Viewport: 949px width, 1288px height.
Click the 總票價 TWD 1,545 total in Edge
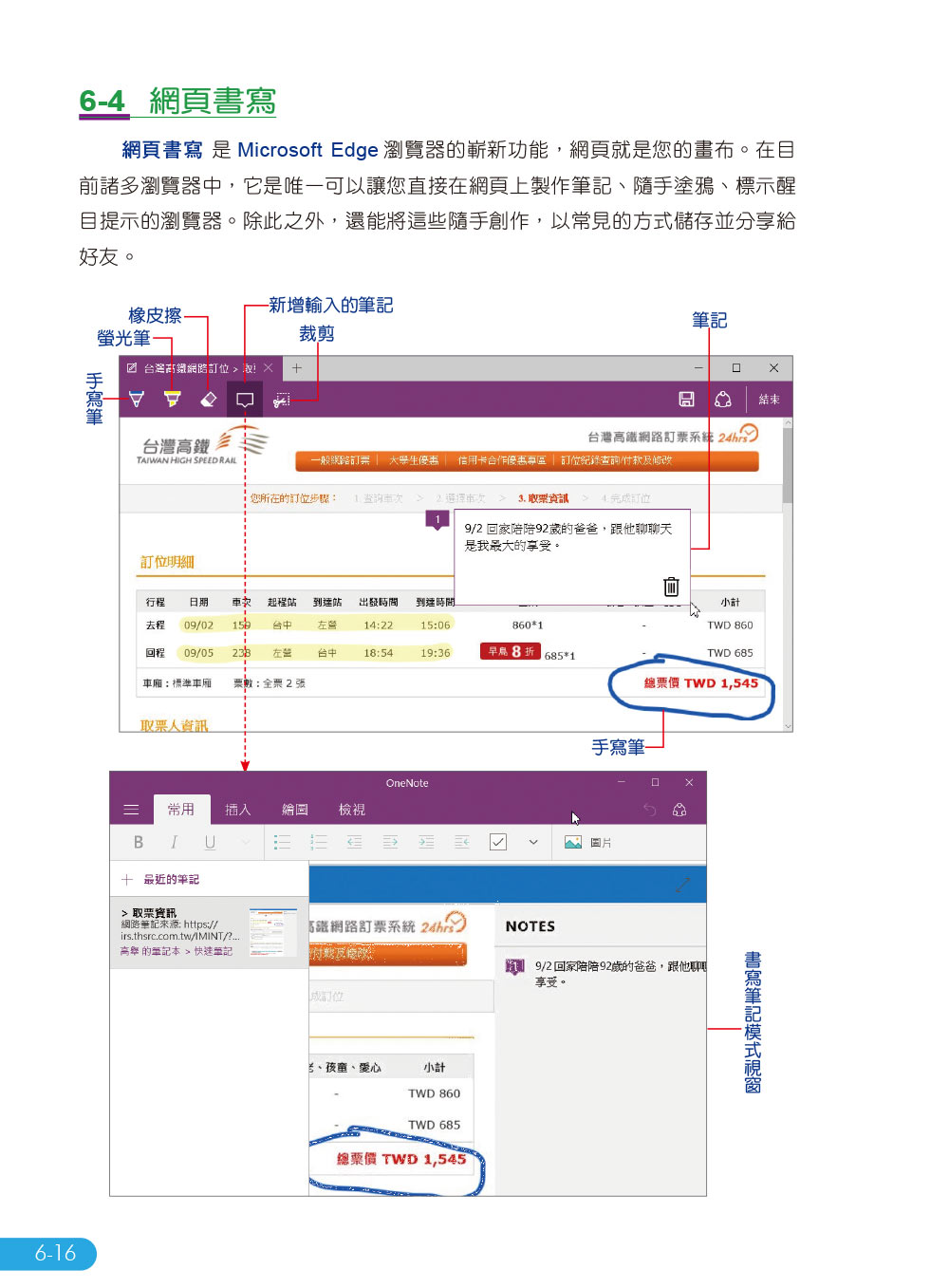tap(701, 683)
